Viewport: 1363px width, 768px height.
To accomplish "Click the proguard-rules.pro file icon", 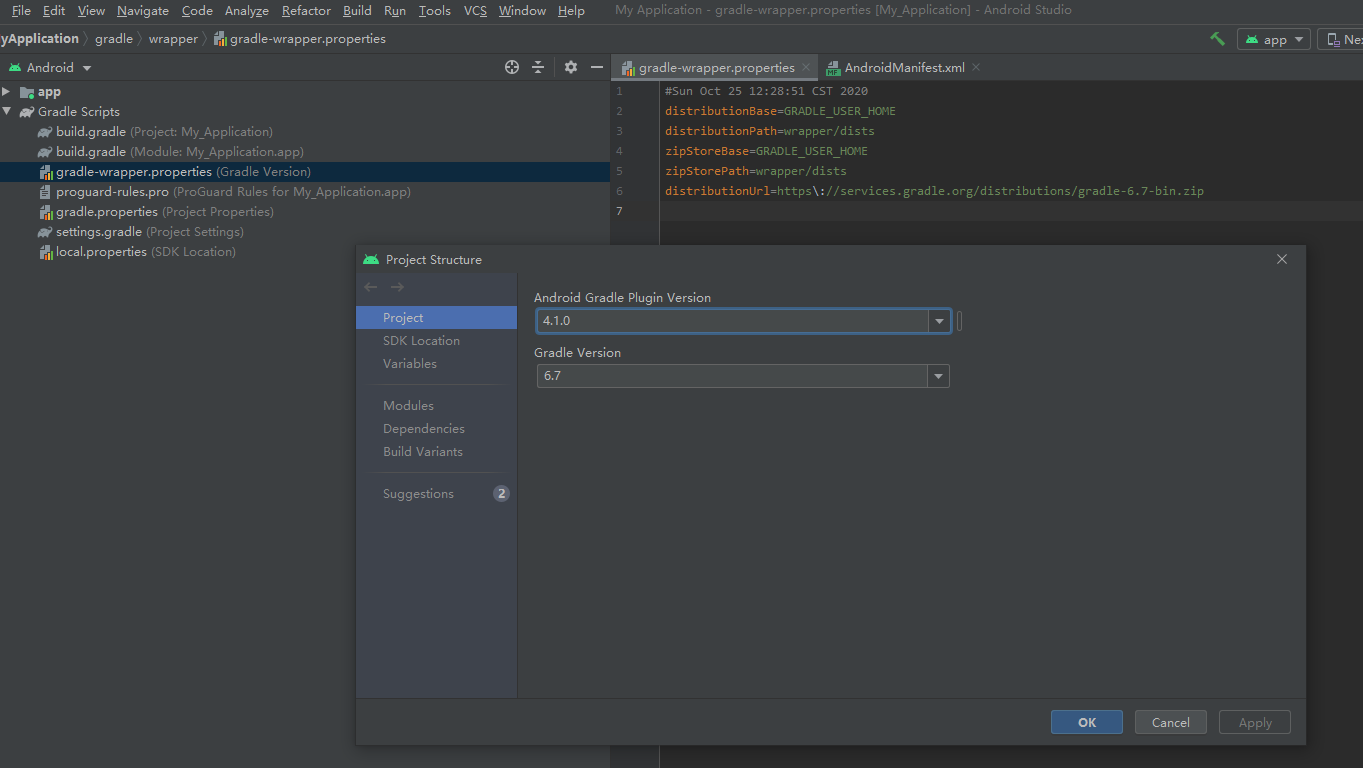I will tap(46, 192).
